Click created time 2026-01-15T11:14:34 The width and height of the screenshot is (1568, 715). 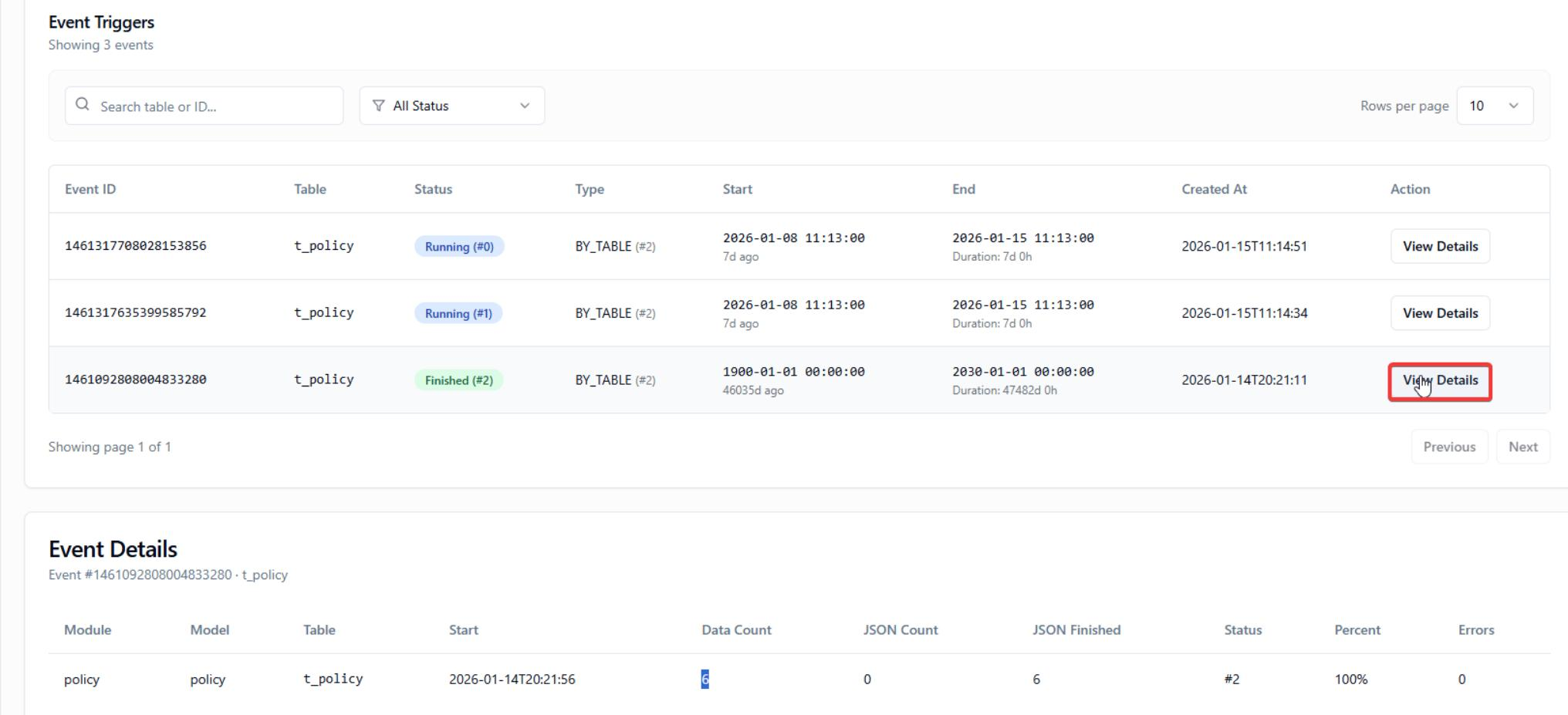point(1244,313)
